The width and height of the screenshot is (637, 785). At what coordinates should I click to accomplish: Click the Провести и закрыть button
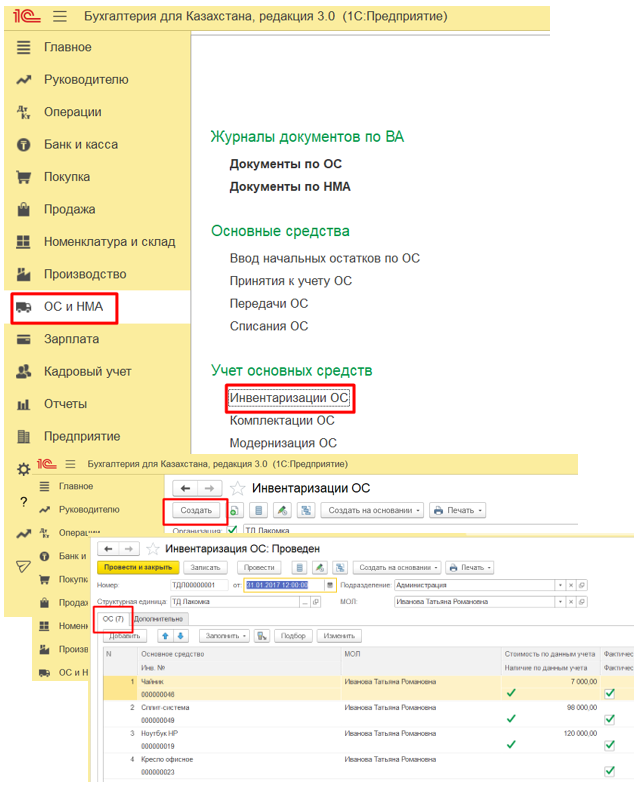pos(138,567)
